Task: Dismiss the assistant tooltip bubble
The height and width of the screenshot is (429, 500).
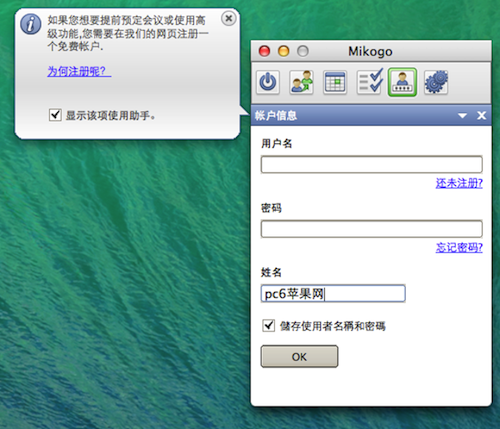Action: (x=229, y=19)
